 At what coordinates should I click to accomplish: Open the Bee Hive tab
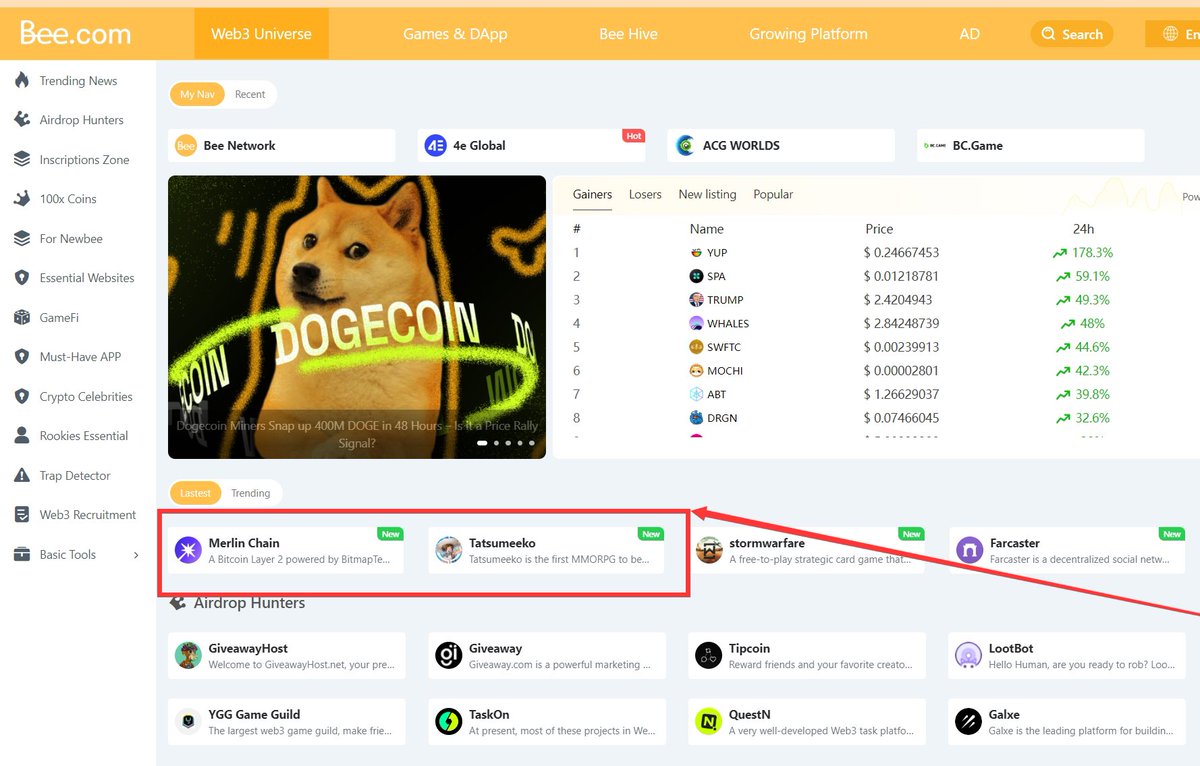coord(628,34)
